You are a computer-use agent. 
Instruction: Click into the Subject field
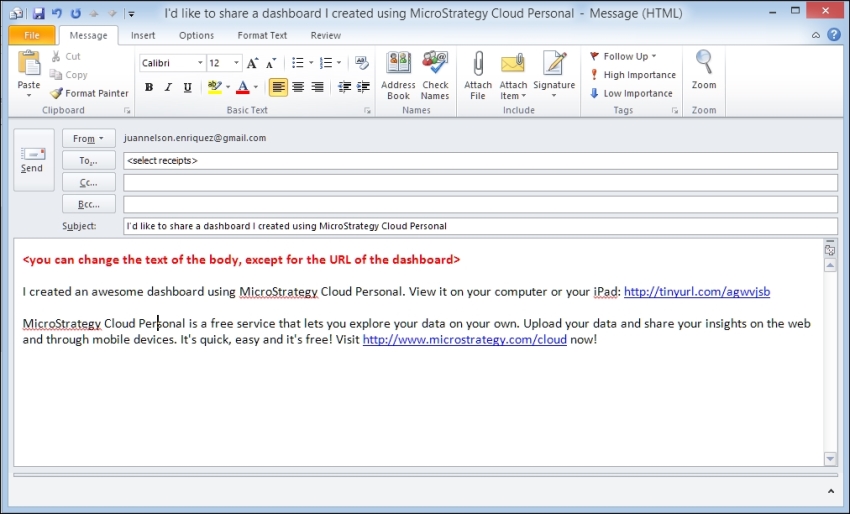coord(480,226)
